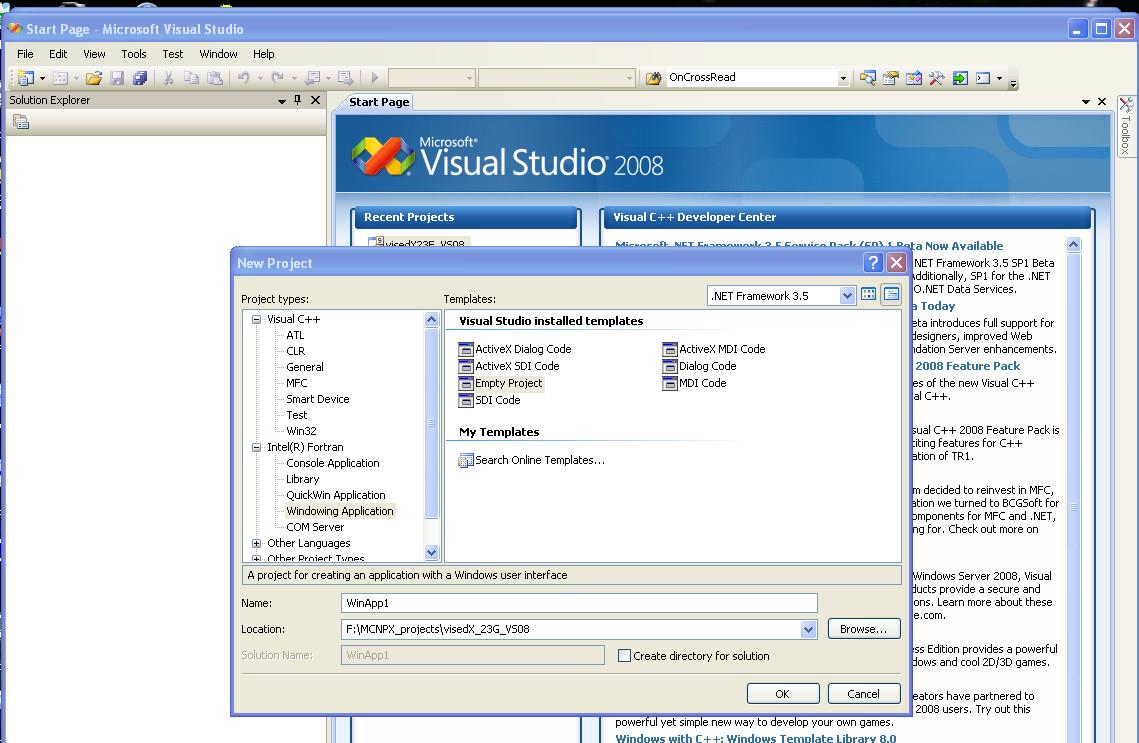Click the Developer Center scrollbar up arrow
Viewport: 1139px width, 743px height.
(x=1074, y=245)
